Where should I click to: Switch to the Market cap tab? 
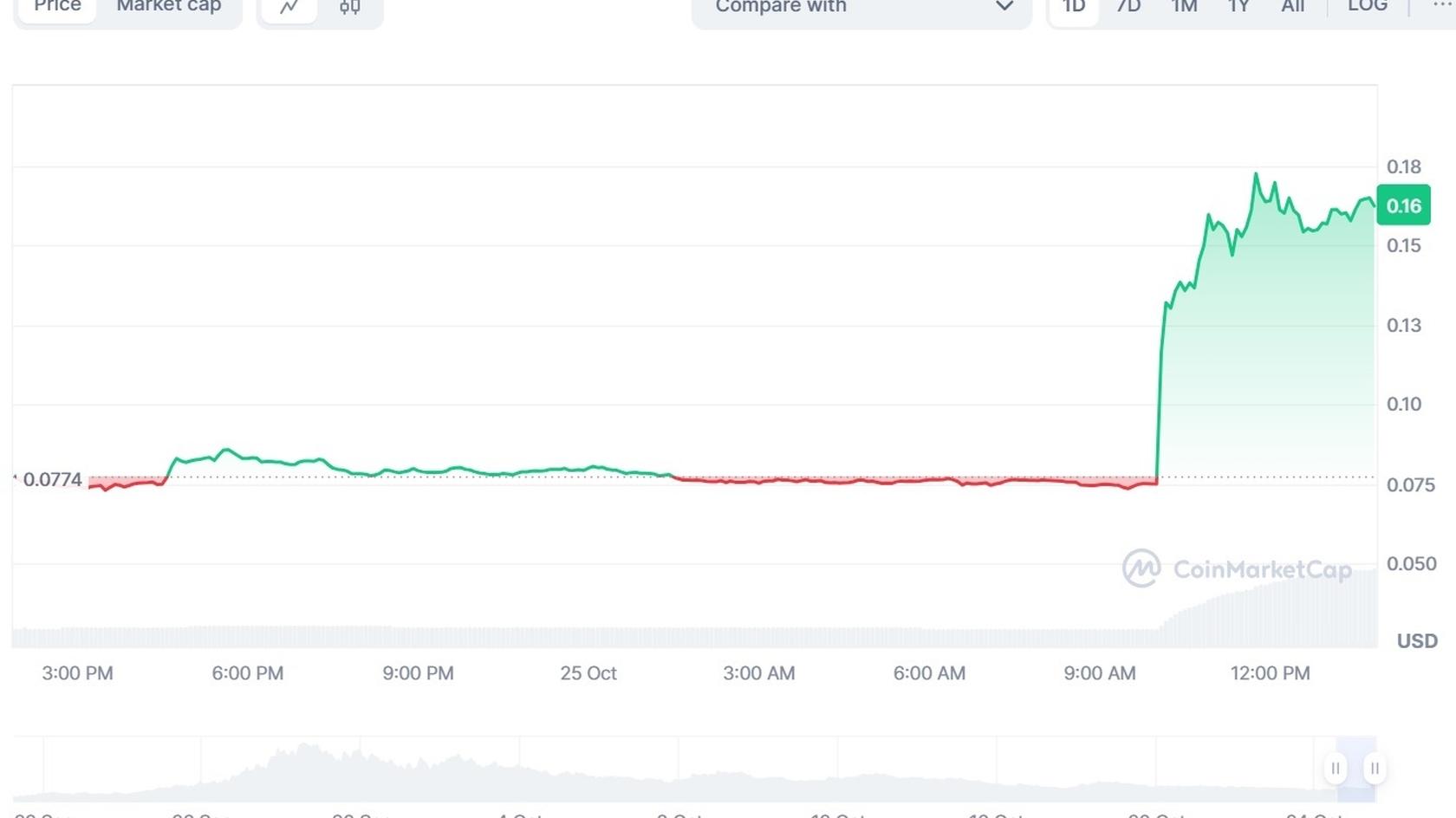coord(169,7)
